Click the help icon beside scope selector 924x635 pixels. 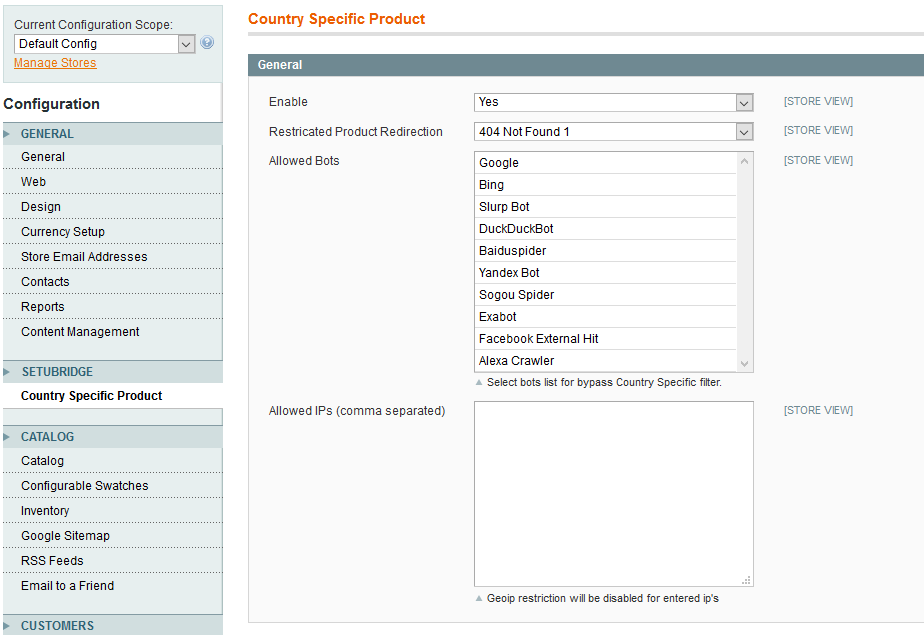[207, 43]
